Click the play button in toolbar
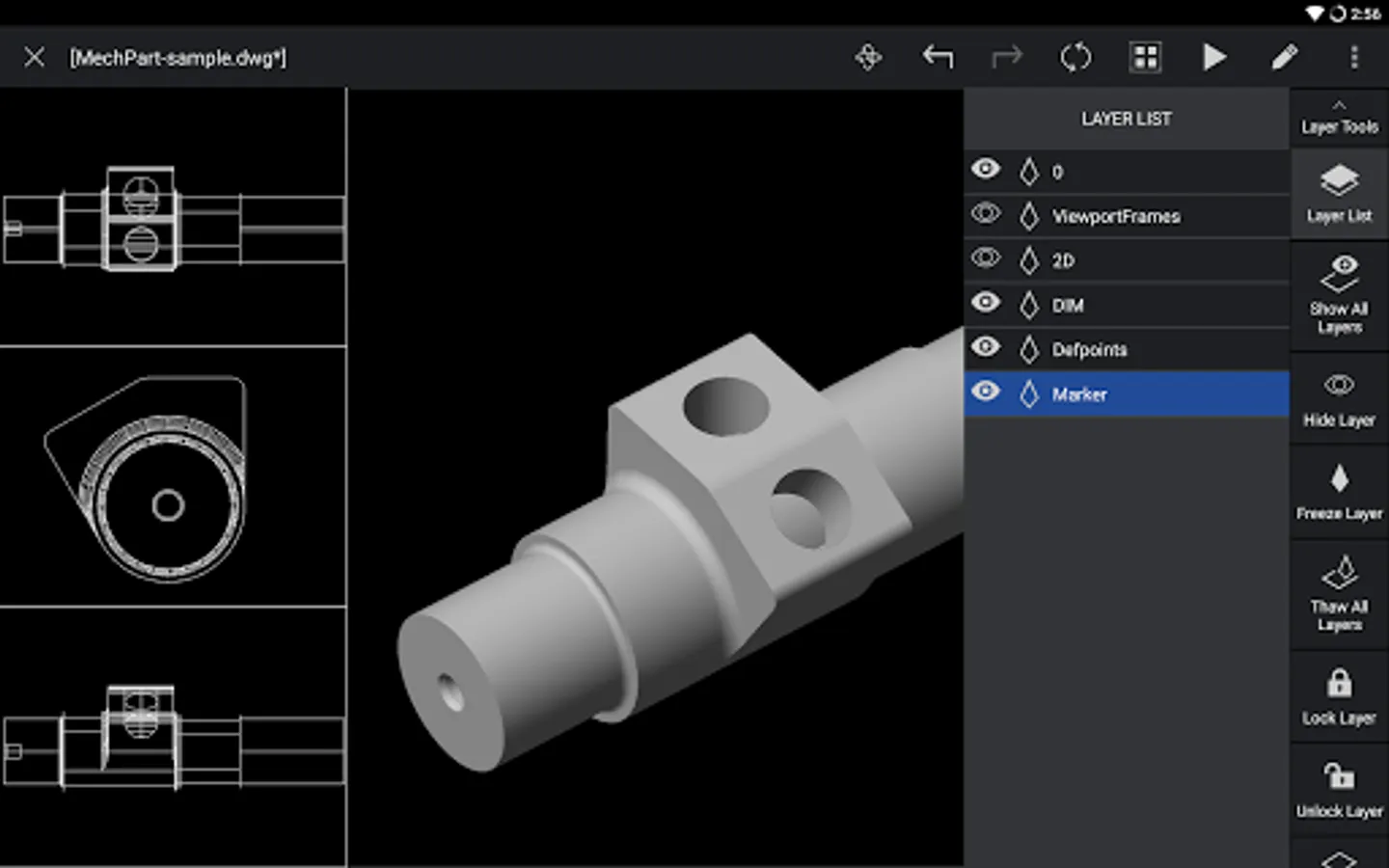This screenshot has width=1389, height=868. click(x=1214, y=58)
